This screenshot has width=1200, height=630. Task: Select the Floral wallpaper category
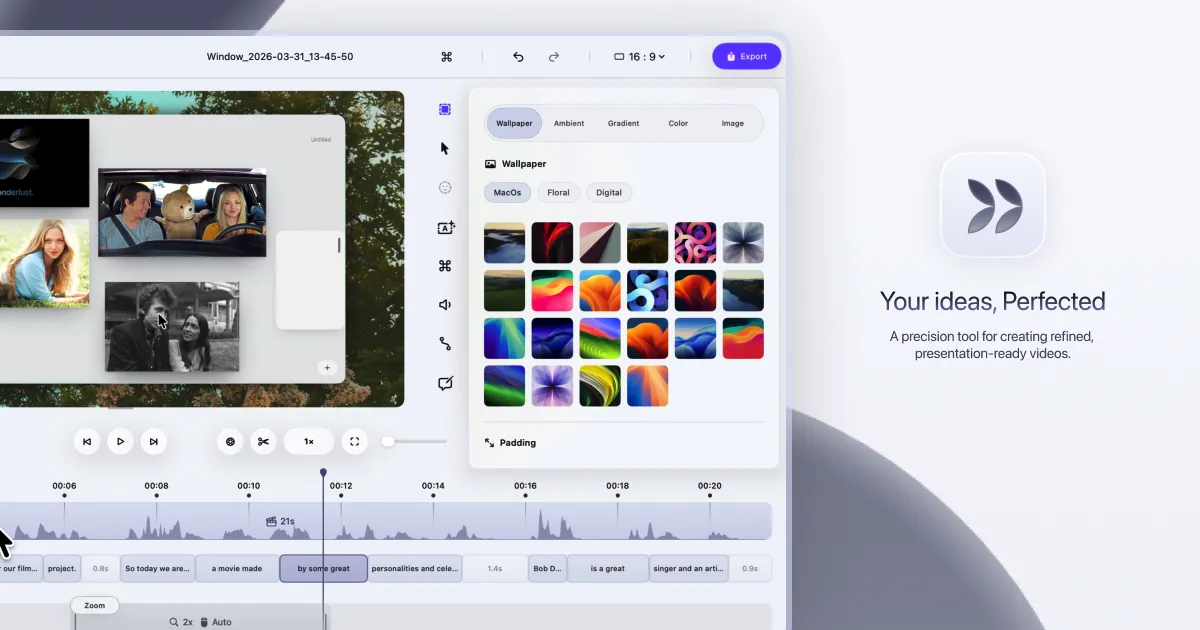558,192
